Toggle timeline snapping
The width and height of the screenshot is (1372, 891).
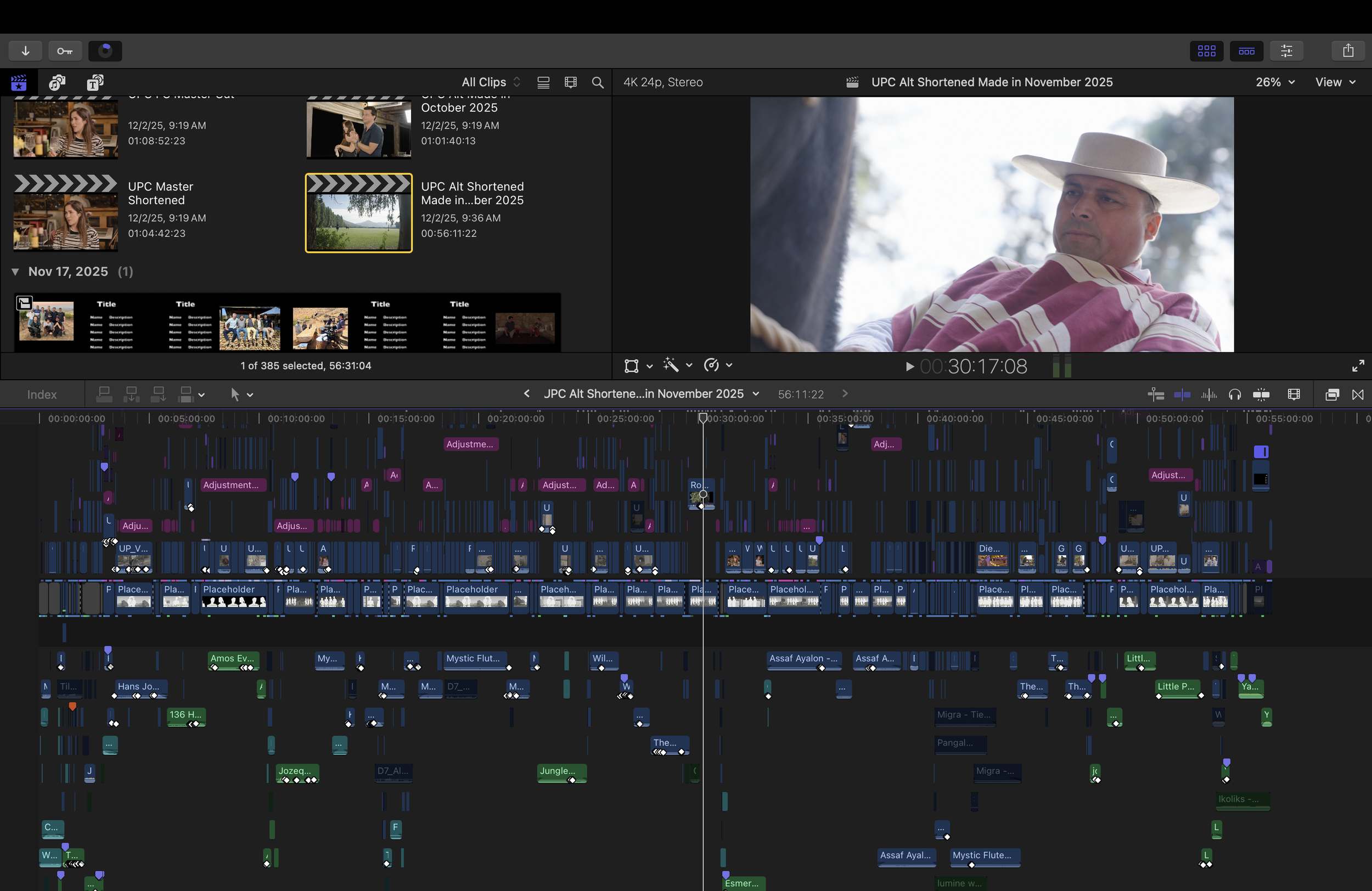click(x=1261, y=394)
